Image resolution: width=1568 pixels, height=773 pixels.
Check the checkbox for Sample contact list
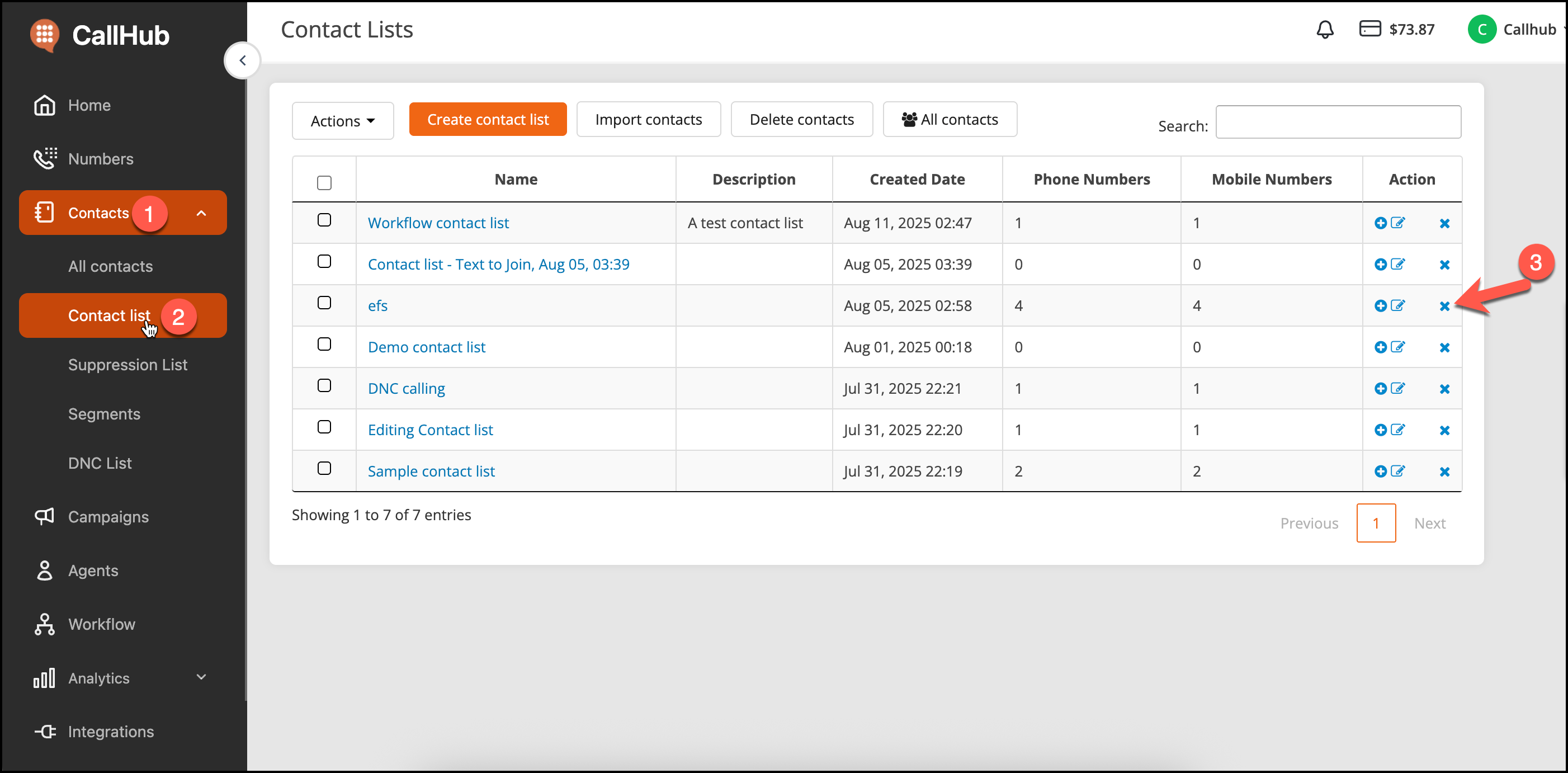(x=324, y=468)
